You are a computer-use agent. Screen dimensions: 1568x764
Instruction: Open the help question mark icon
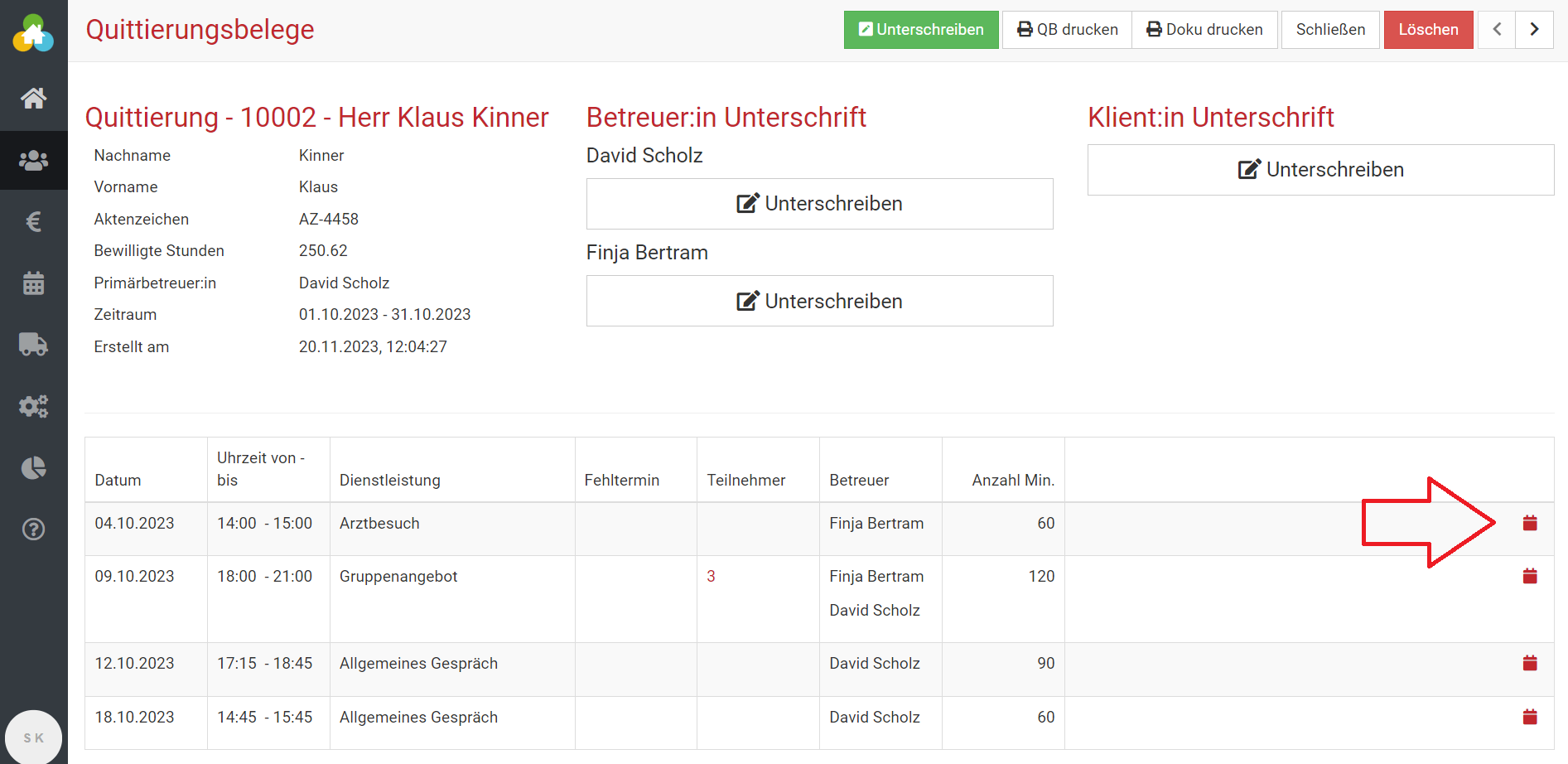point(33,529)
